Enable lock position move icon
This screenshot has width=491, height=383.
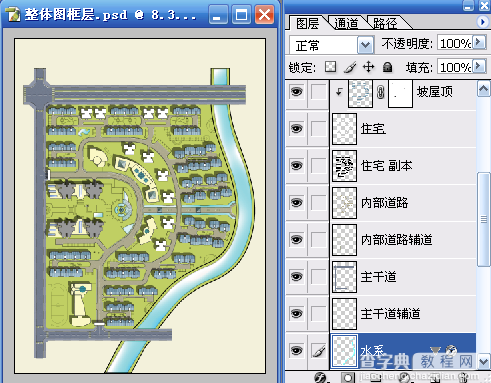click(x=368, y=67)
